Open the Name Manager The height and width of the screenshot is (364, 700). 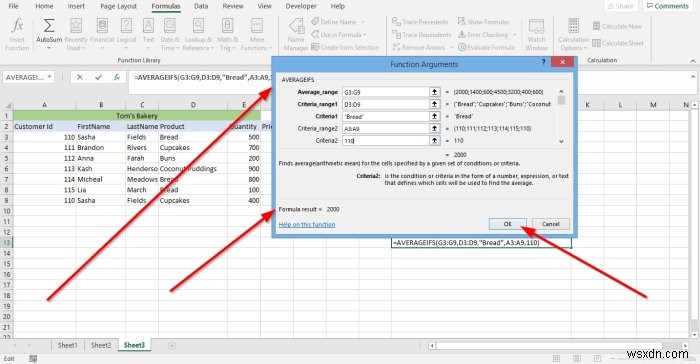coord(296,34)
